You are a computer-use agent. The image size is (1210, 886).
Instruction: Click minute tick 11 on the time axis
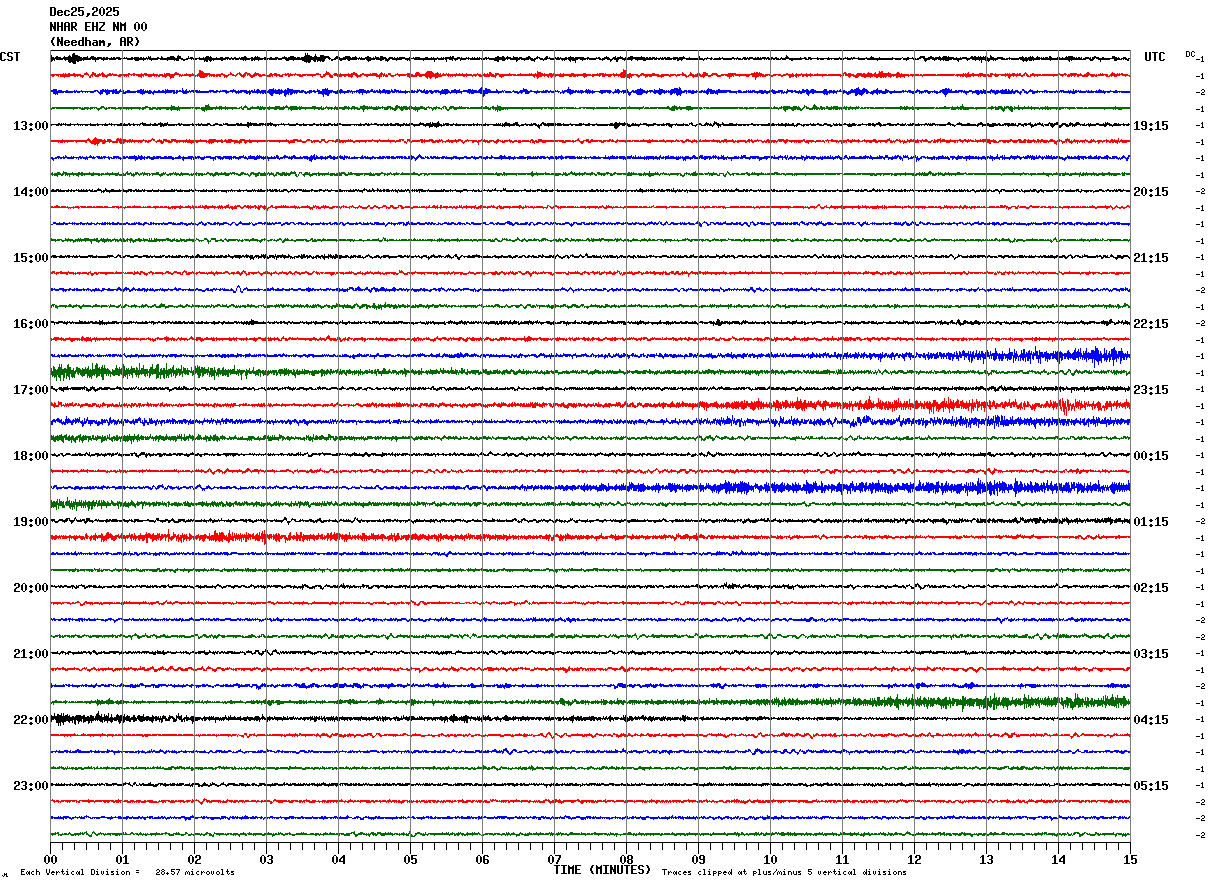[842, 859]
